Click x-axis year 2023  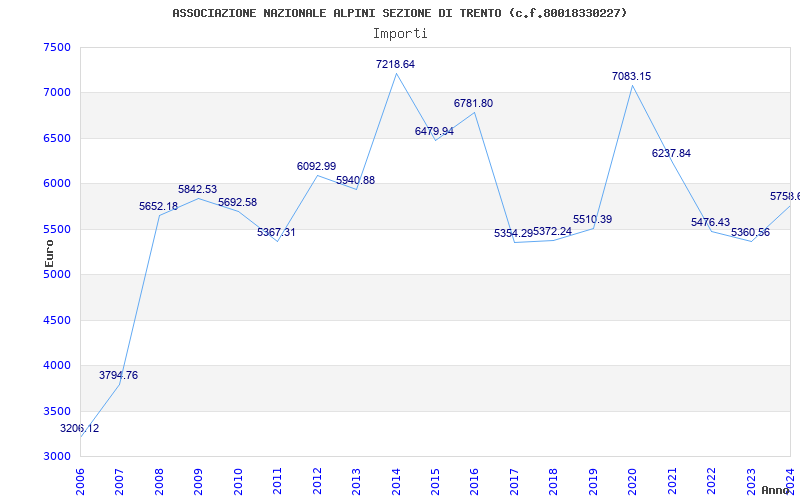click(x=752, y=482)
